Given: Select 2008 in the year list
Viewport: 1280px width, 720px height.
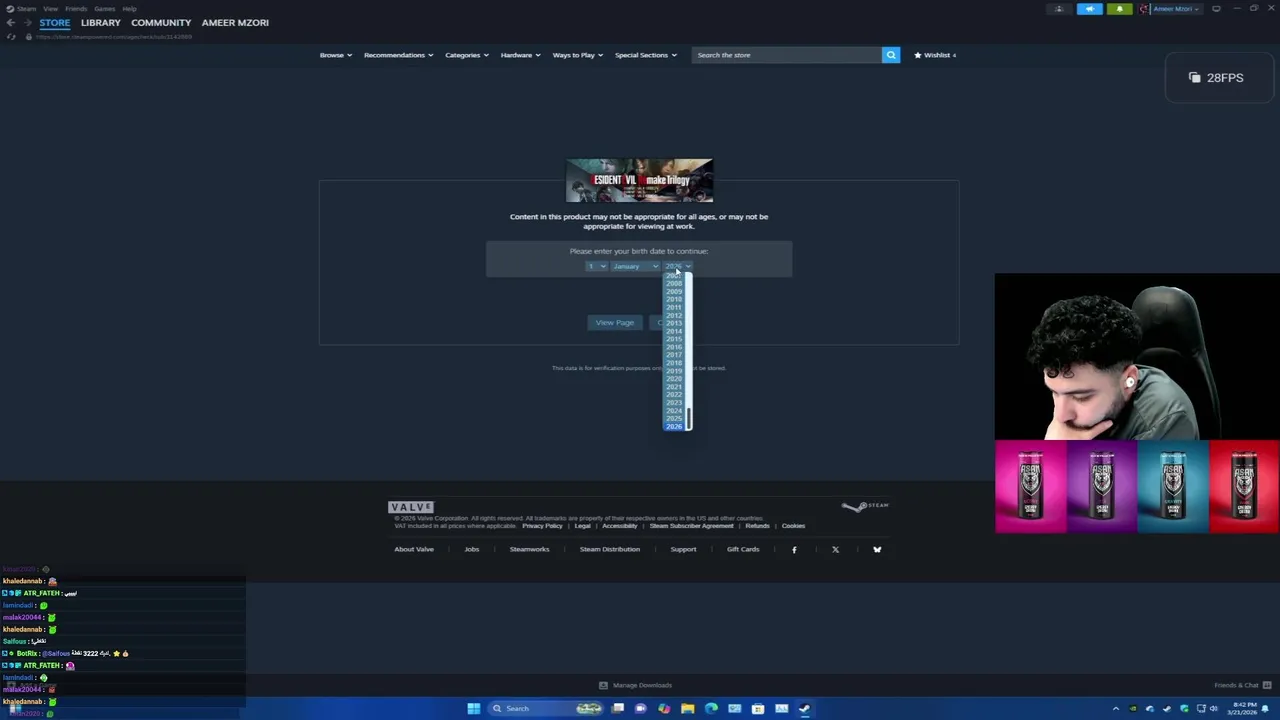Looking at the screenshot, I should [x=674, y=283].
